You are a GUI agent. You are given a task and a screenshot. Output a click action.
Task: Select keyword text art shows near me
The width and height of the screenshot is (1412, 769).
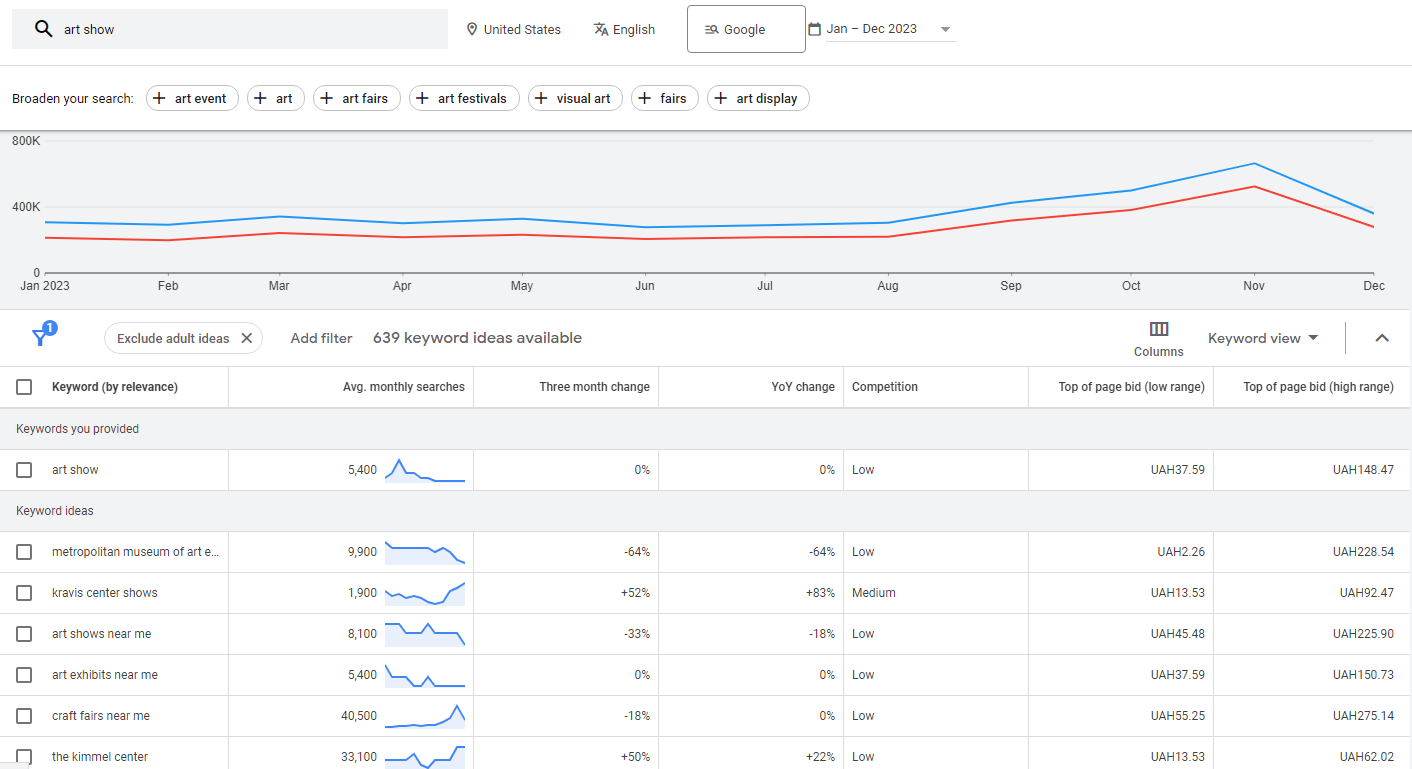coord(102,634)
